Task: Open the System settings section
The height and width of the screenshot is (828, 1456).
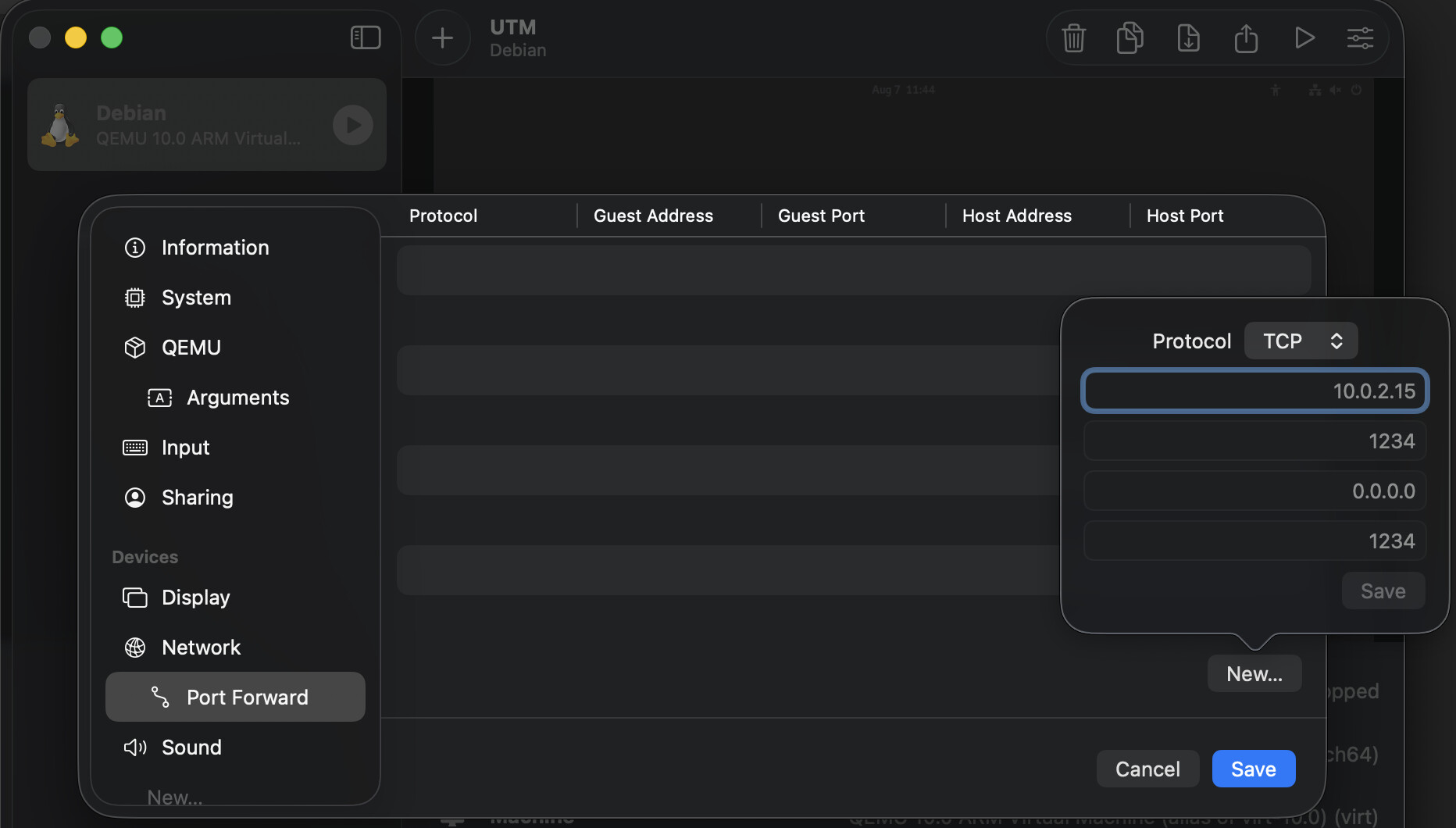Action: tap(235, 298)
